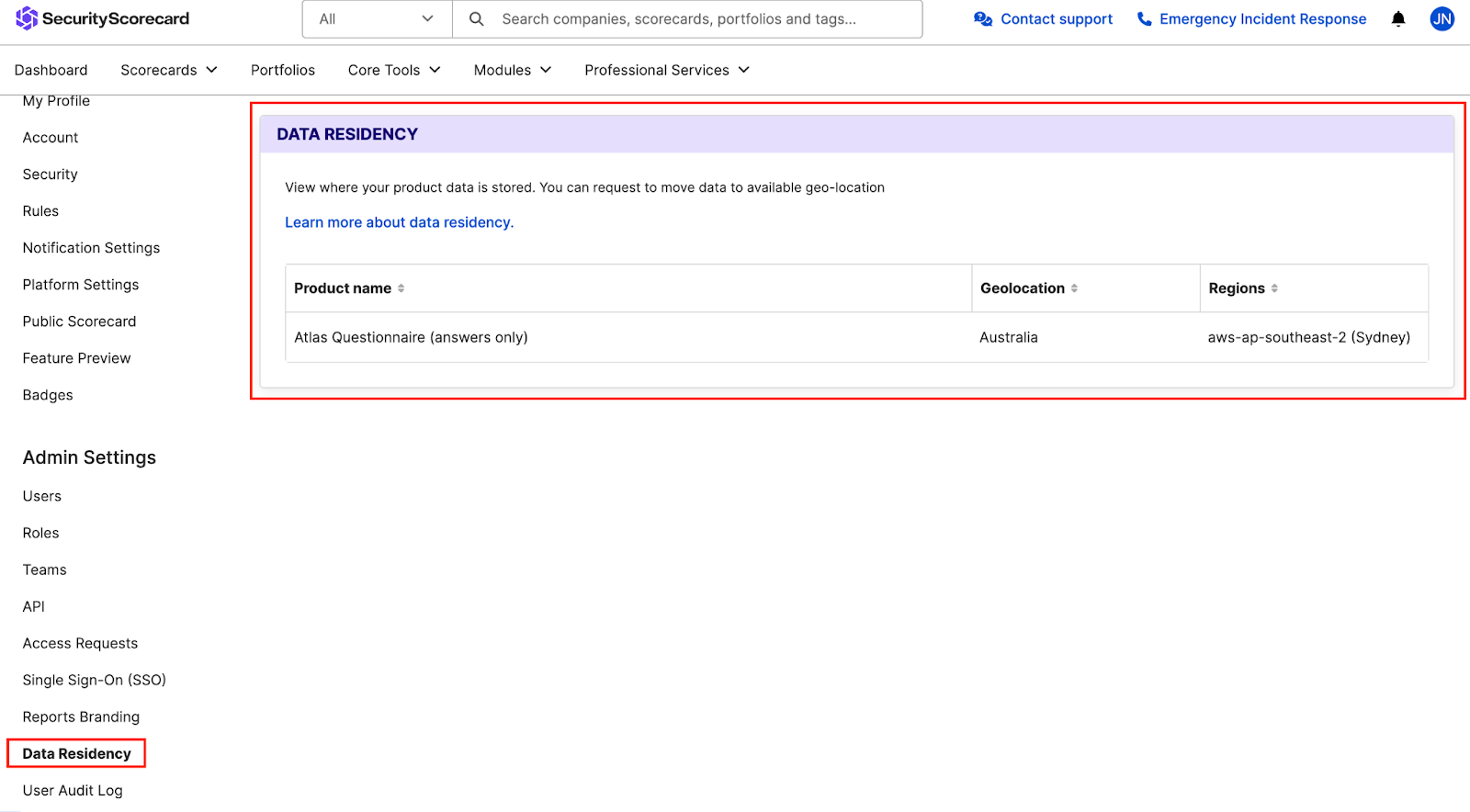1470x812 pixels.
Task: Expand the Modules menu
Action: 513,70
